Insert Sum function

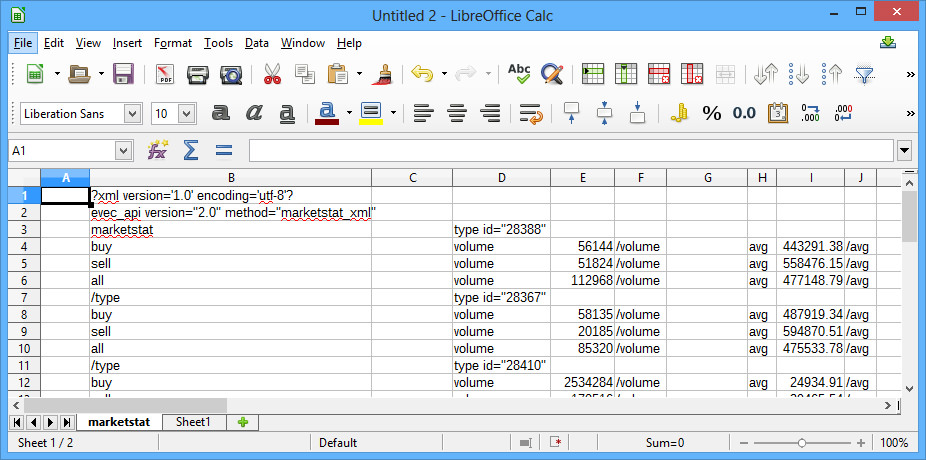[190, 151]
